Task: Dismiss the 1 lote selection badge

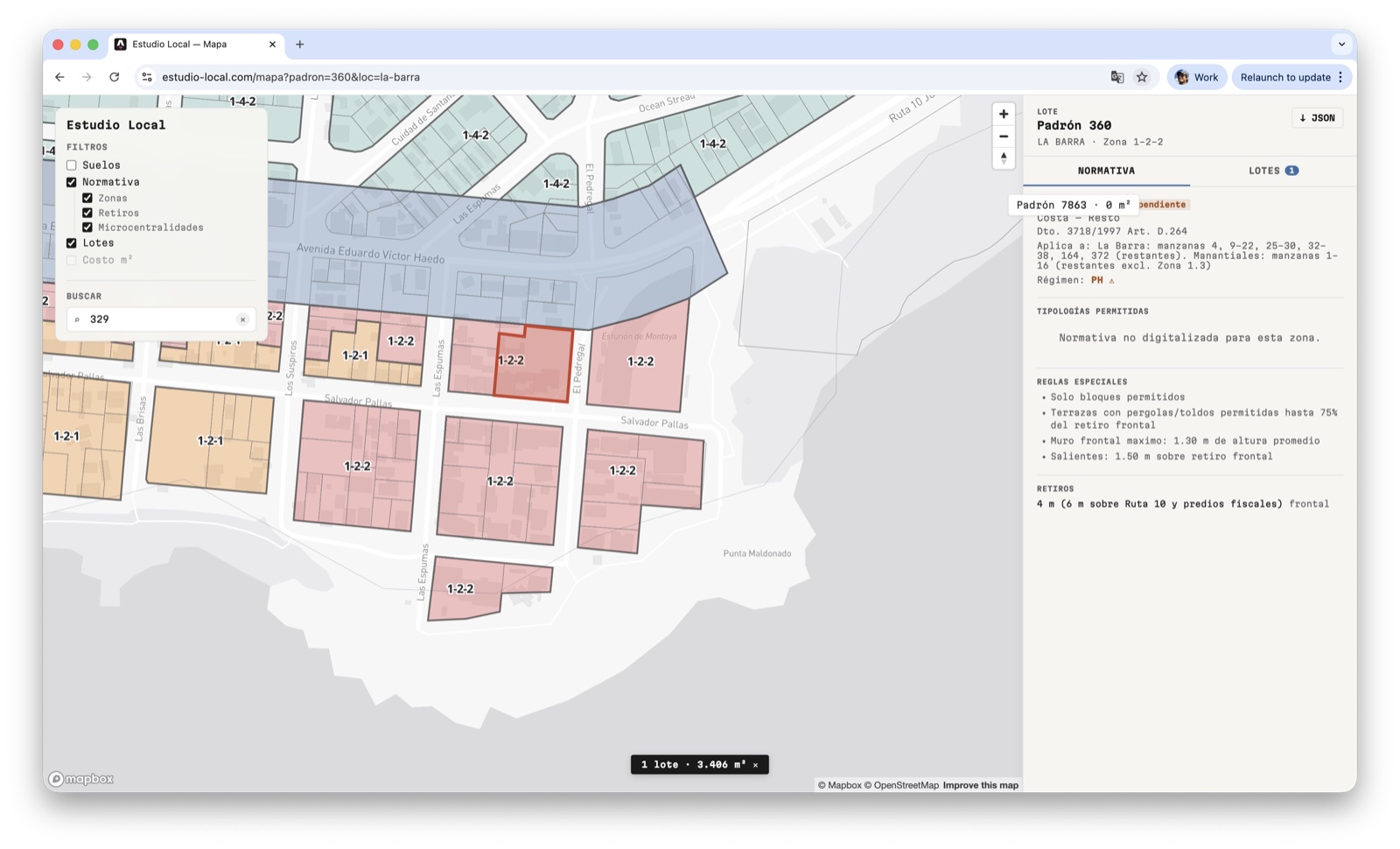Action: click(756, 765)
